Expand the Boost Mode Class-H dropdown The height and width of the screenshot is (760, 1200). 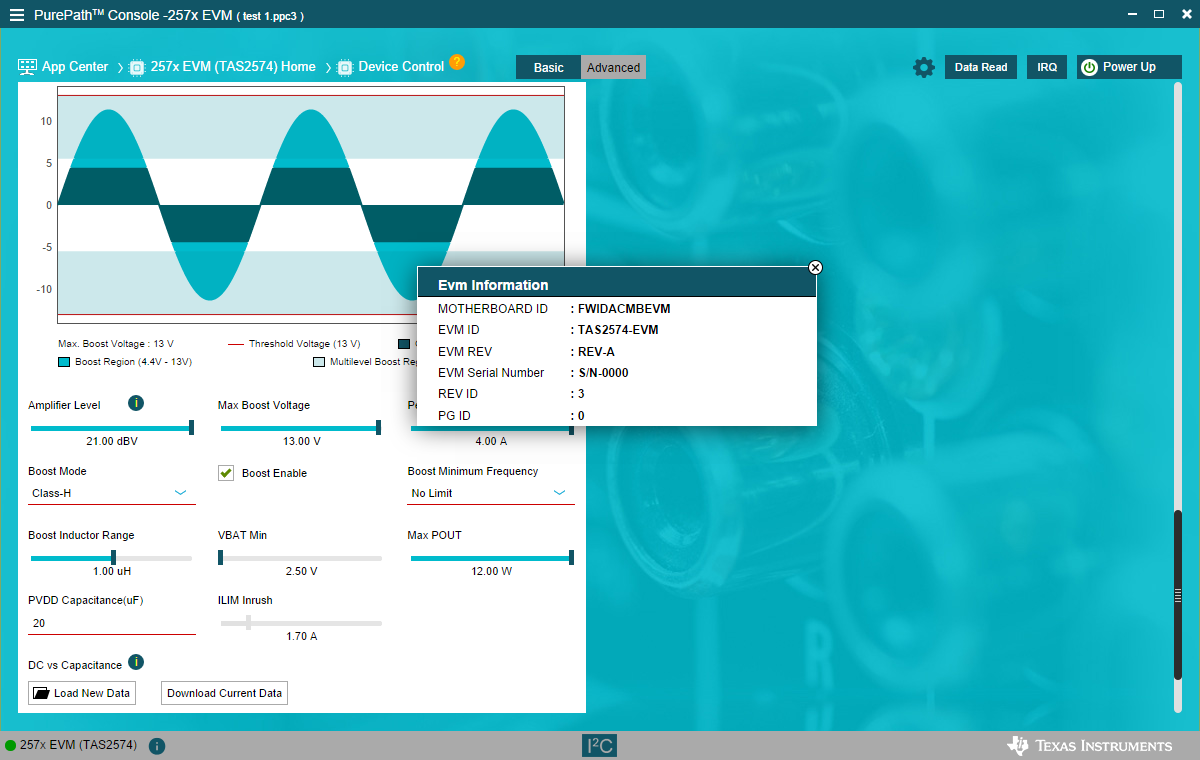[x=112, y=493]
